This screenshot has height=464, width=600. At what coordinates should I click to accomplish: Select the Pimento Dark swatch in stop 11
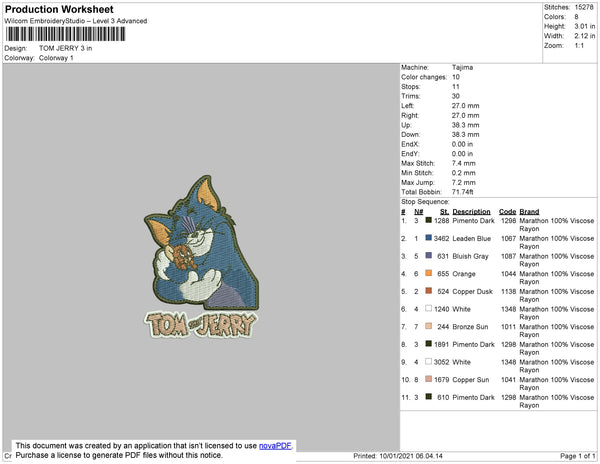click(429, 397)
